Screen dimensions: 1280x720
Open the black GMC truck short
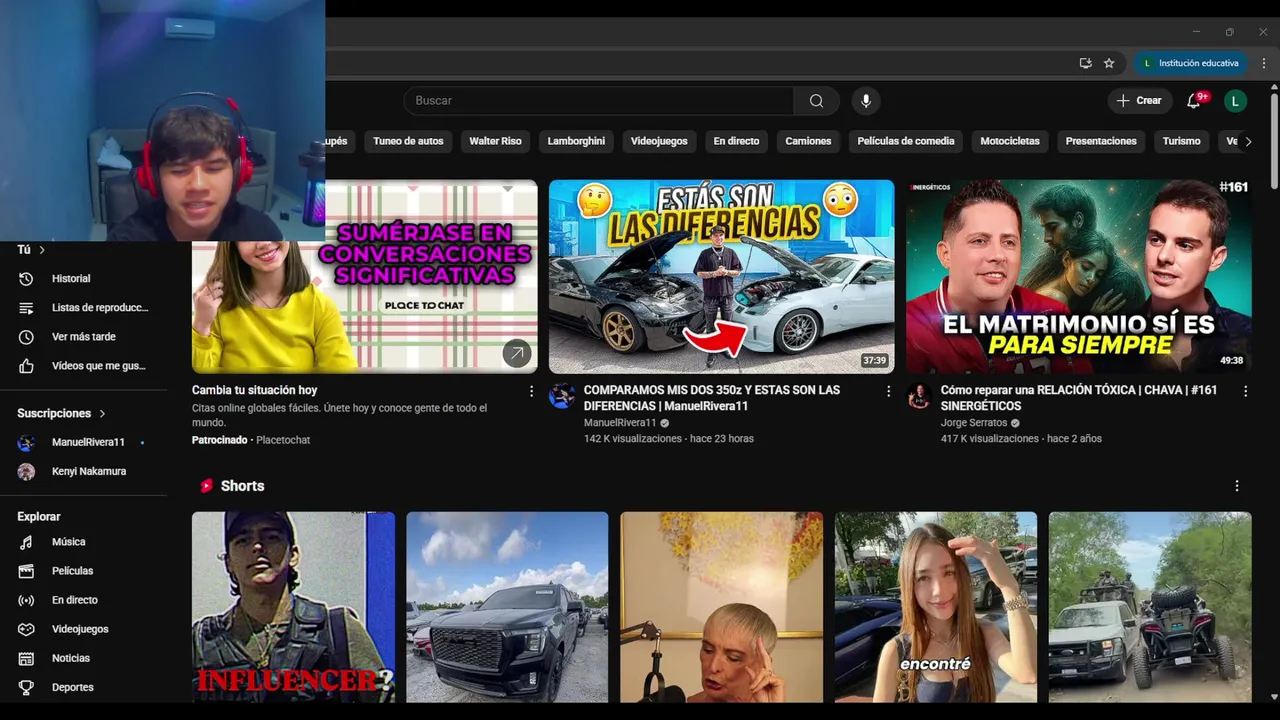click(507, 607)
